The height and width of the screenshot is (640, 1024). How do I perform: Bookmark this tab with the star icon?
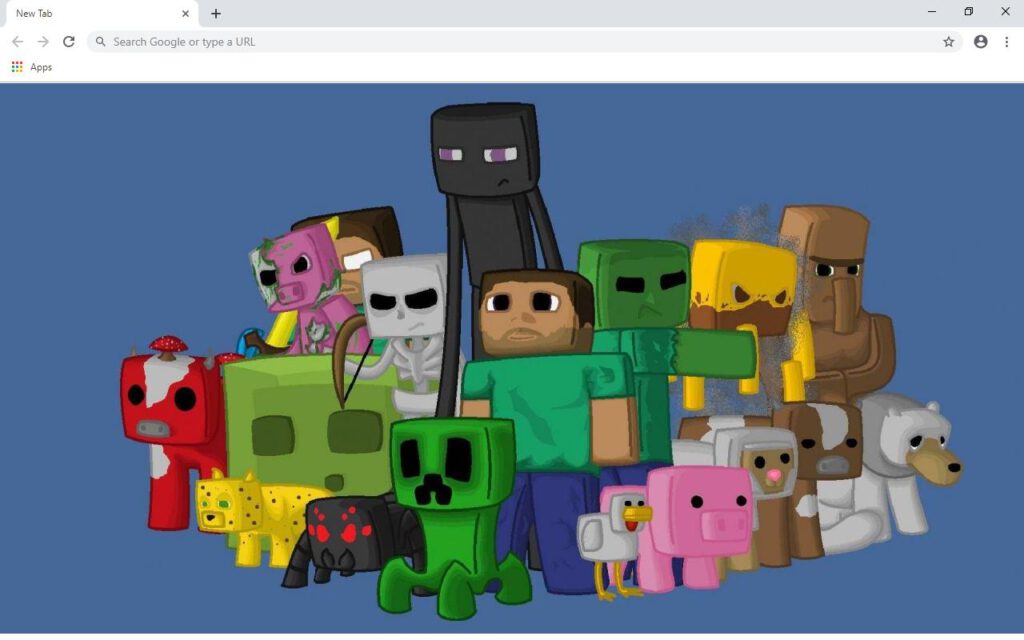[948, 42]
